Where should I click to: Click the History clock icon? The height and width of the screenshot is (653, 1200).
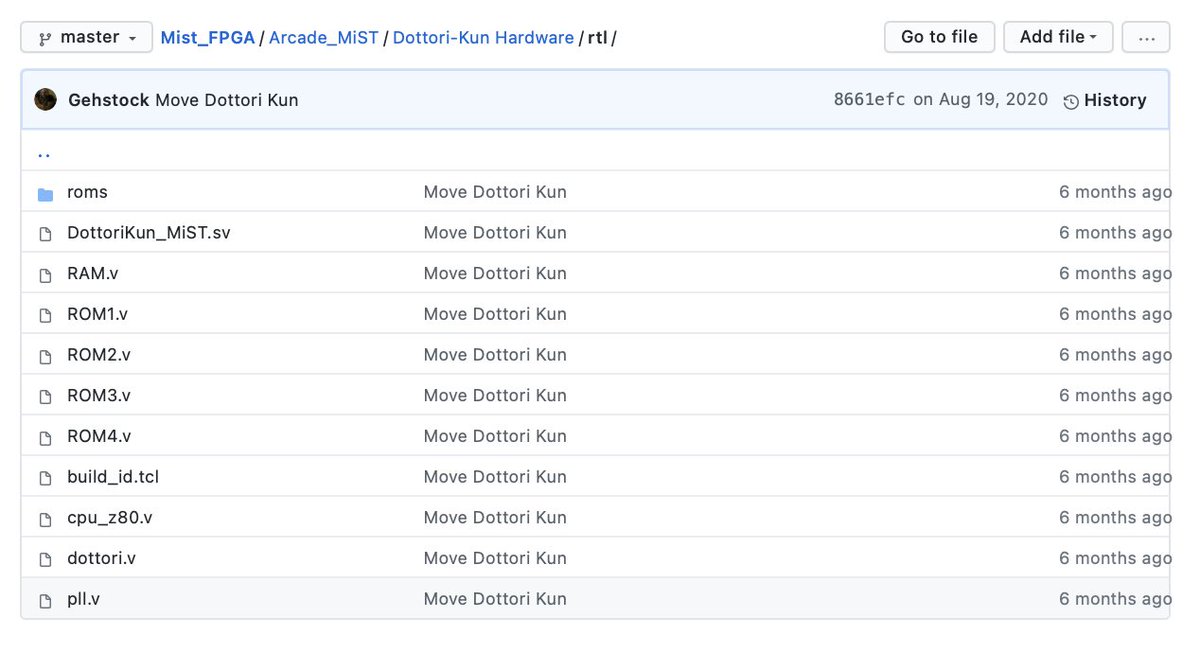(1071, 101)
